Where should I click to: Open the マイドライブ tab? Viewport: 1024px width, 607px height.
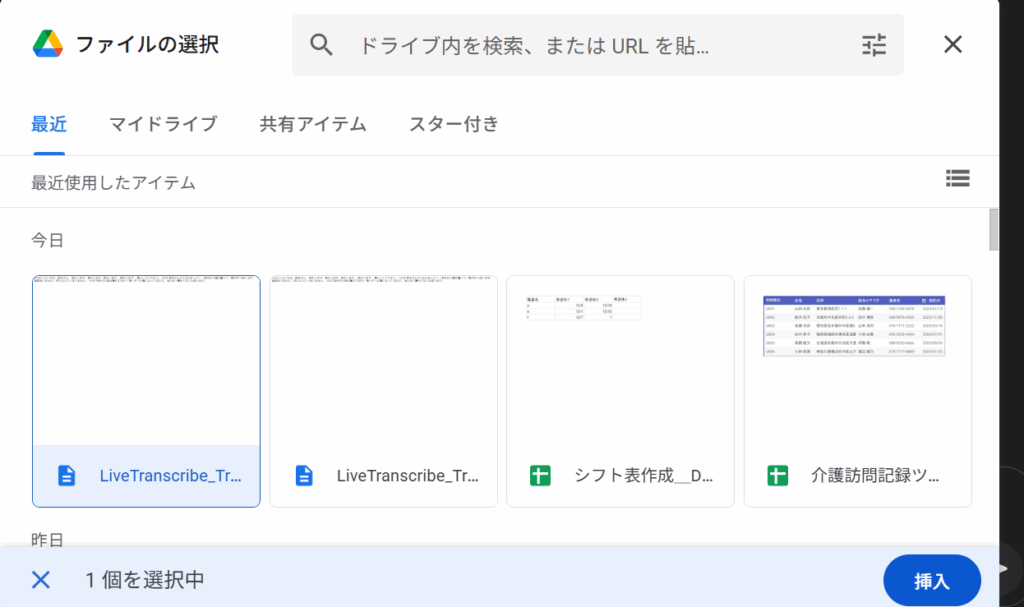click(x=163, y=125)
